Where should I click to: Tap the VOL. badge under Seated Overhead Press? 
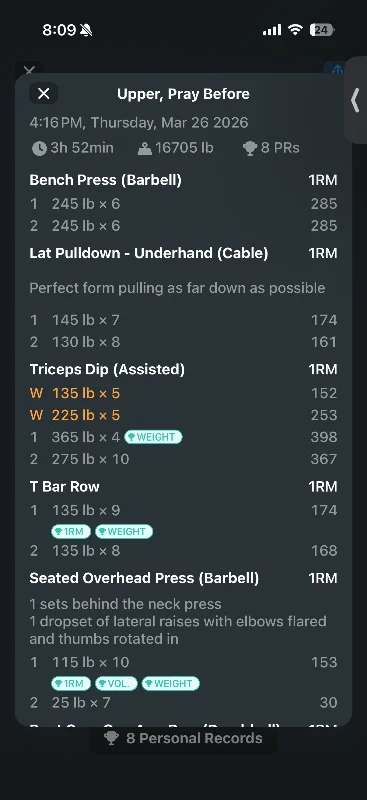coord(116,684)
